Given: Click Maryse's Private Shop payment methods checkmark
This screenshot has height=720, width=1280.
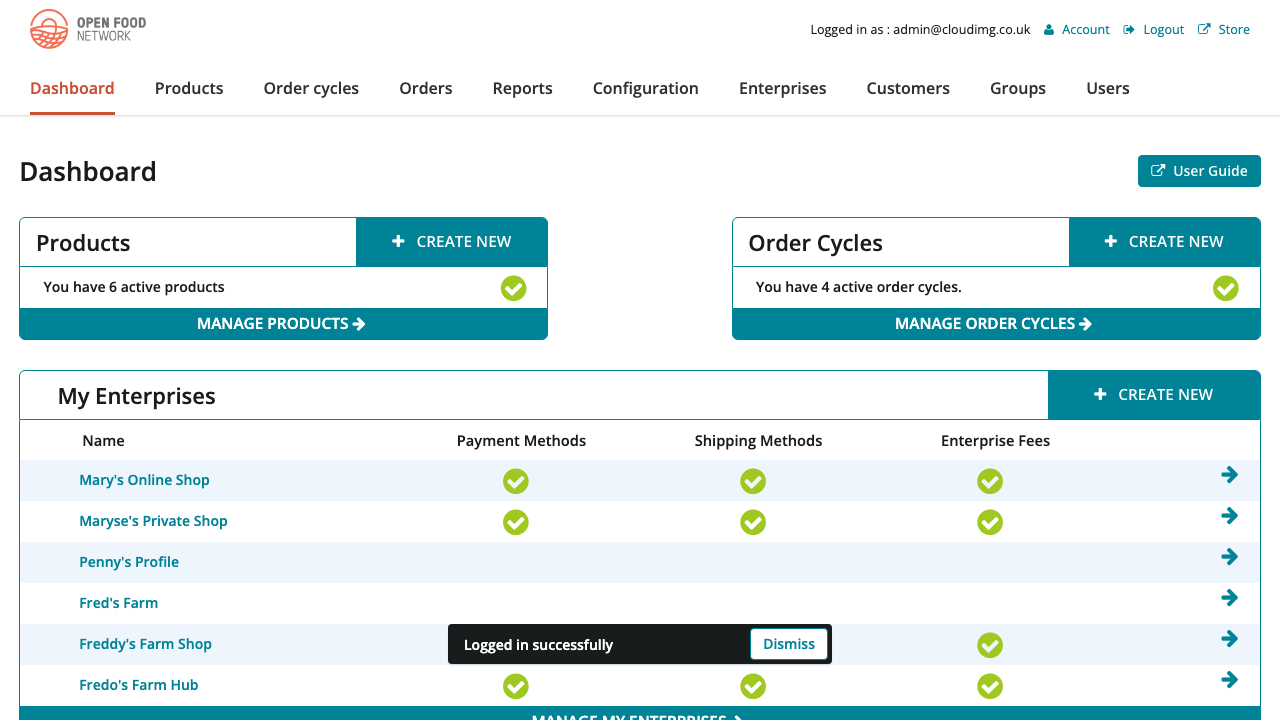Looking at the screenshot, I should pyautogui.click(x=515, y=522).
